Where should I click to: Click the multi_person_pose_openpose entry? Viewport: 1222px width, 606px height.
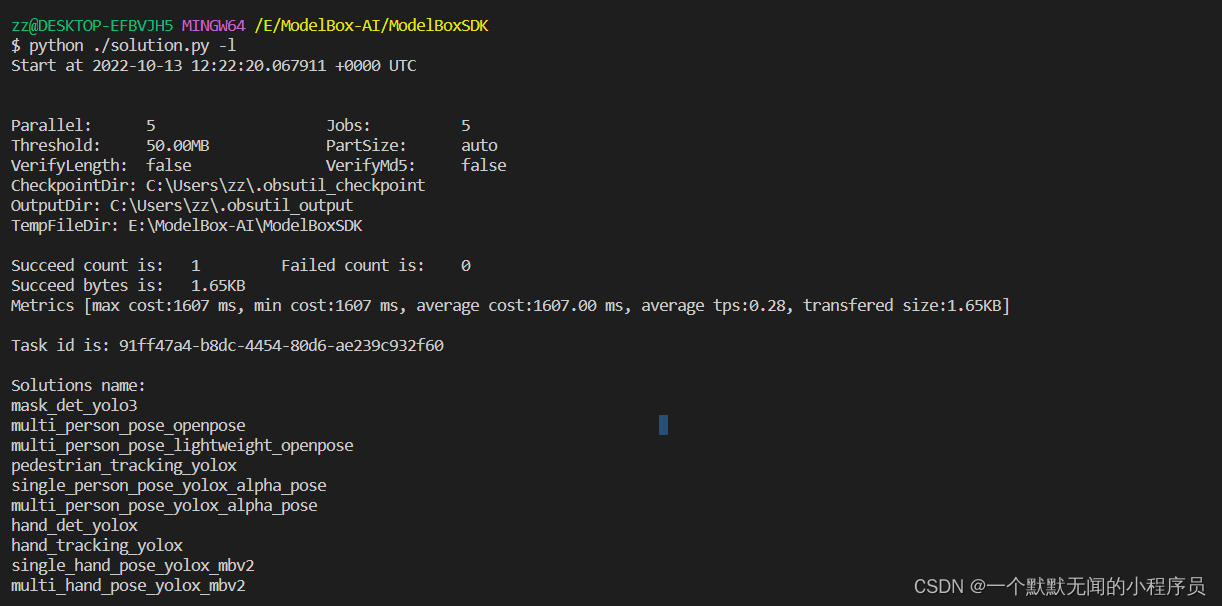click(x=128, y=425)
